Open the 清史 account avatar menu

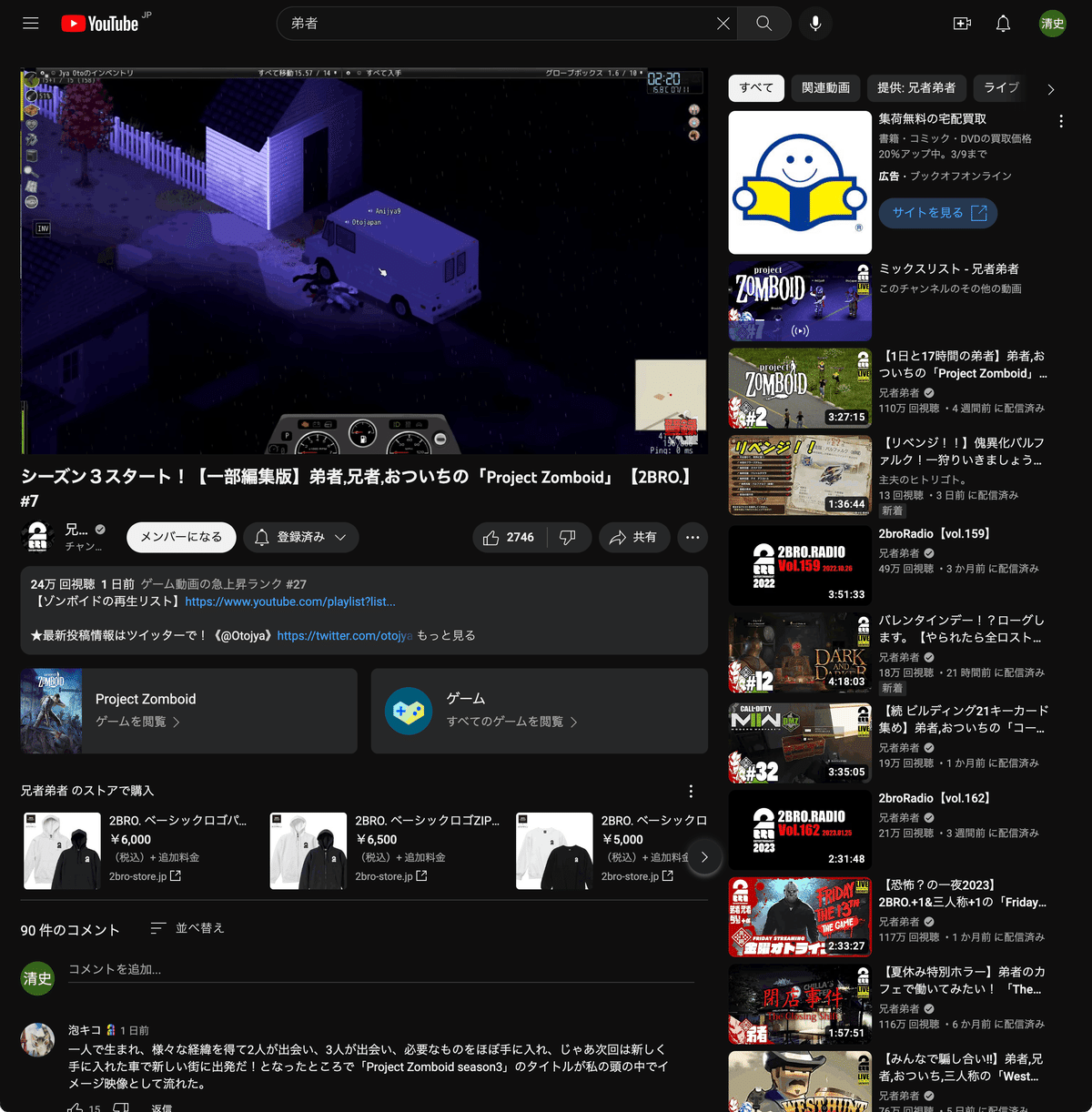tap(1053, 24)
